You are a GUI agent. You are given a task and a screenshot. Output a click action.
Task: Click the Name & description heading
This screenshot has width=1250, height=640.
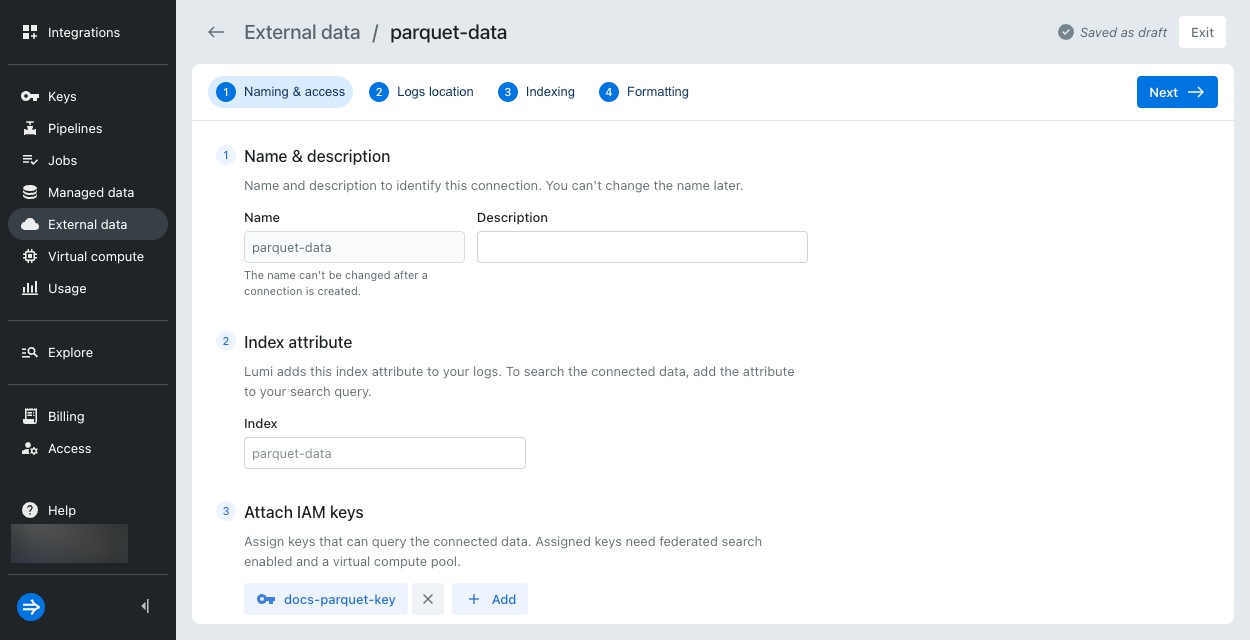(317, 156)
